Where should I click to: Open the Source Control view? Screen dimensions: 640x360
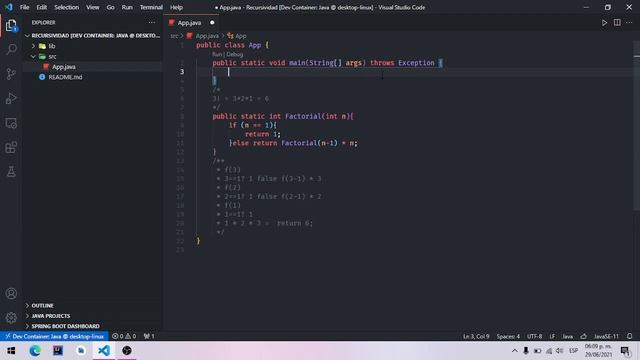click(11, 74)
